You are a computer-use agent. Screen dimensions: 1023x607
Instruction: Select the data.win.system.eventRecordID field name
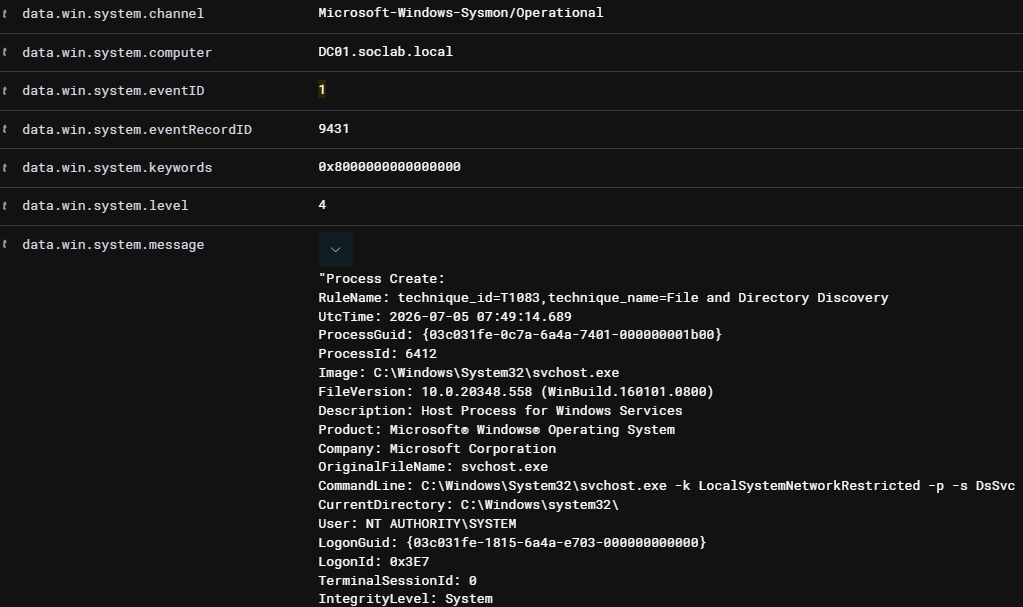(x=137, y=129)
